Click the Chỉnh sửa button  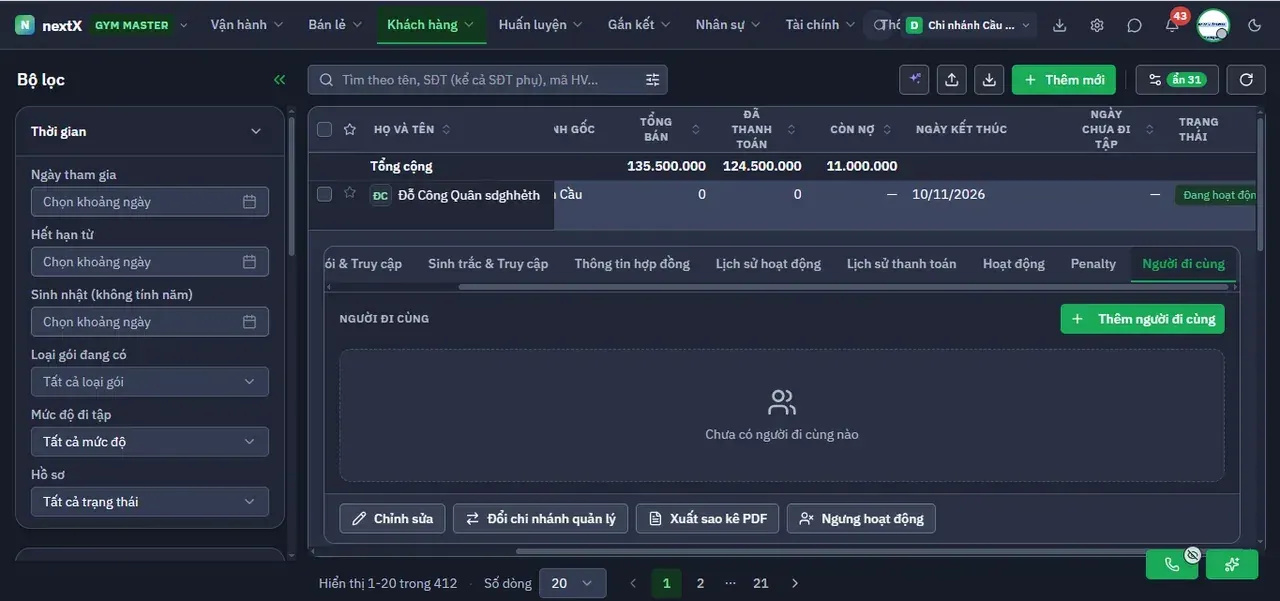(393, 519)
